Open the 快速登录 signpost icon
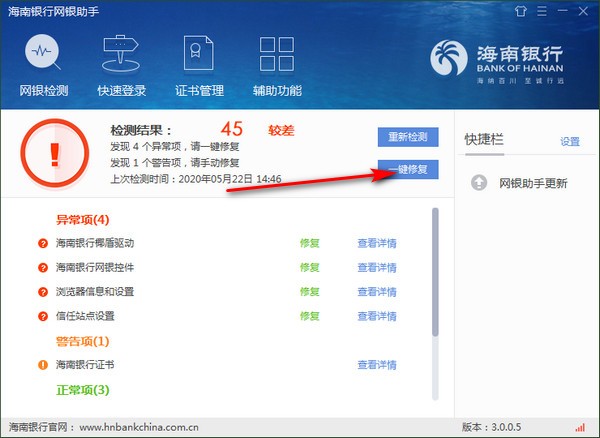 (x=121, y=54)
